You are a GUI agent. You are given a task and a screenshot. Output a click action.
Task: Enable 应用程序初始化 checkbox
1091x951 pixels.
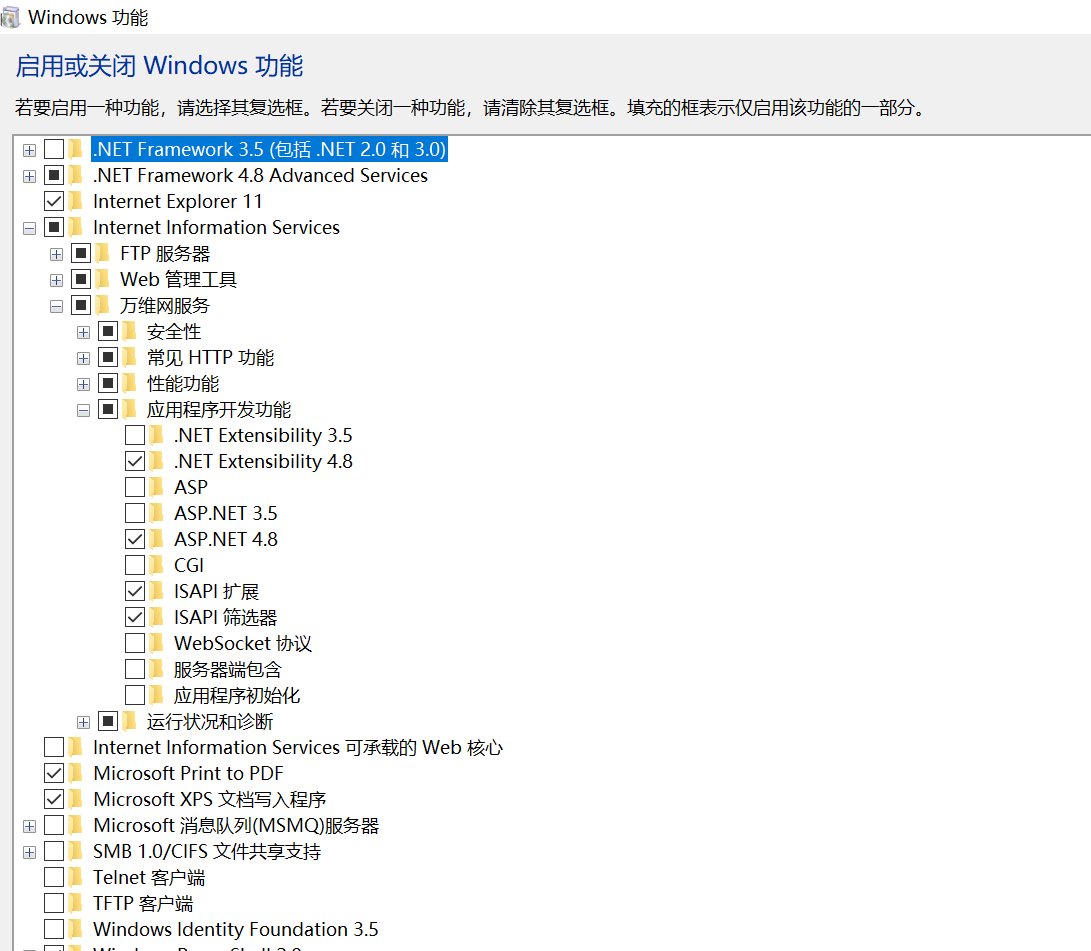click(135, 695)
